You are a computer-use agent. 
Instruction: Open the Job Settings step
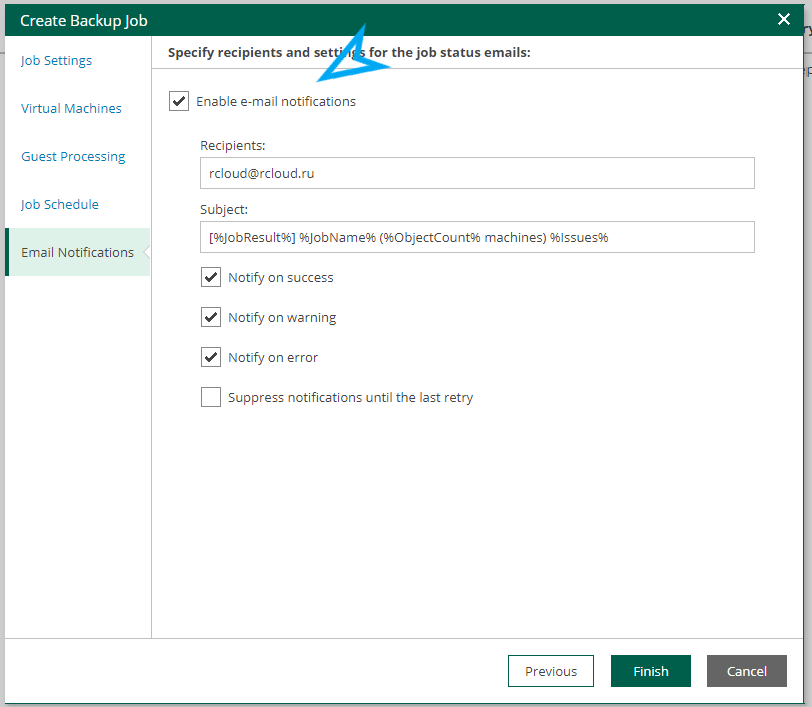tap(56, 61)
